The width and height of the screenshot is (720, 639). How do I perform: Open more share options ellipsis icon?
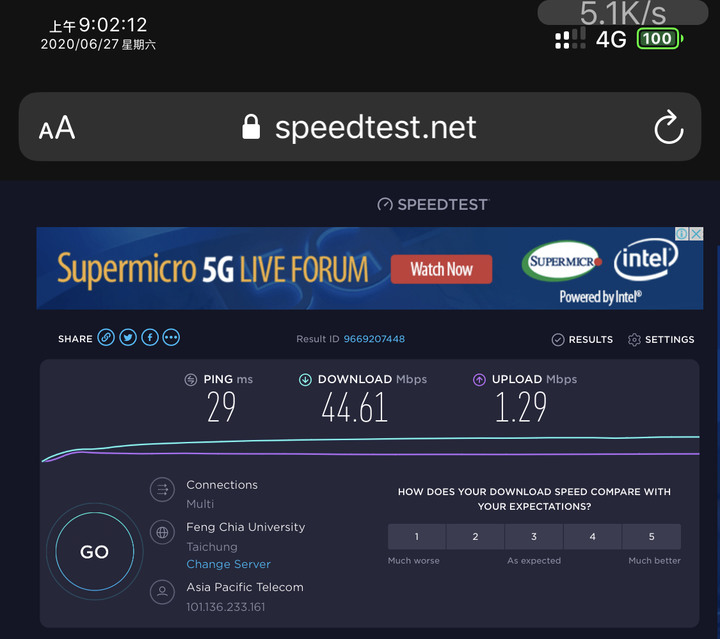tap(171, 338)
